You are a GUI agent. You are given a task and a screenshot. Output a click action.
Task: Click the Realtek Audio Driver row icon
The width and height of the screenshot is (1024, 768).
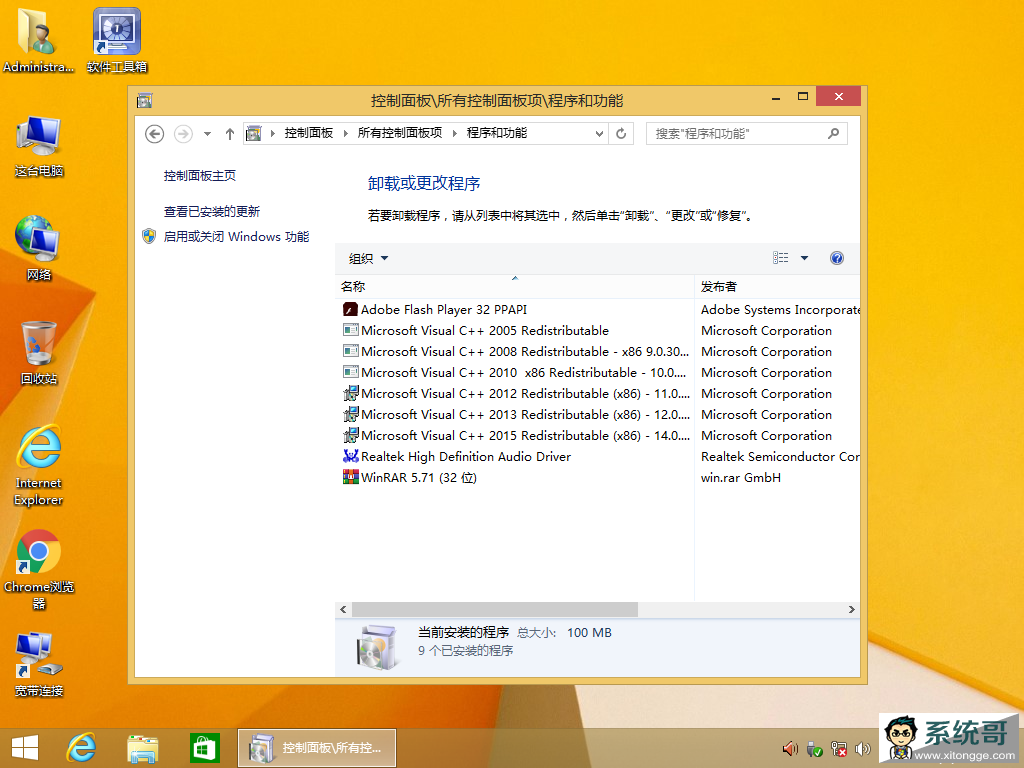coord(351,456)
